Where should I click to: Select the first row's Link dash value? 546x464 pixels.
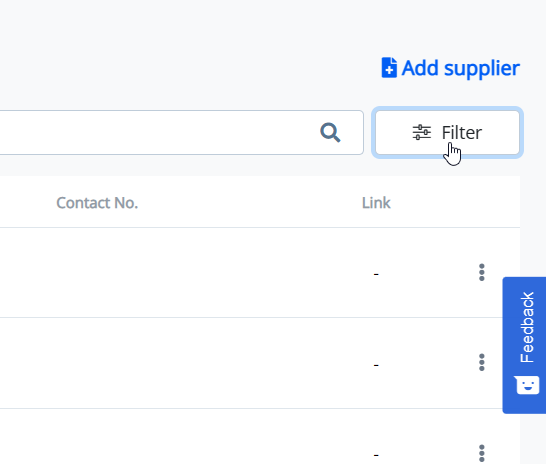click(x=376, y=274)
